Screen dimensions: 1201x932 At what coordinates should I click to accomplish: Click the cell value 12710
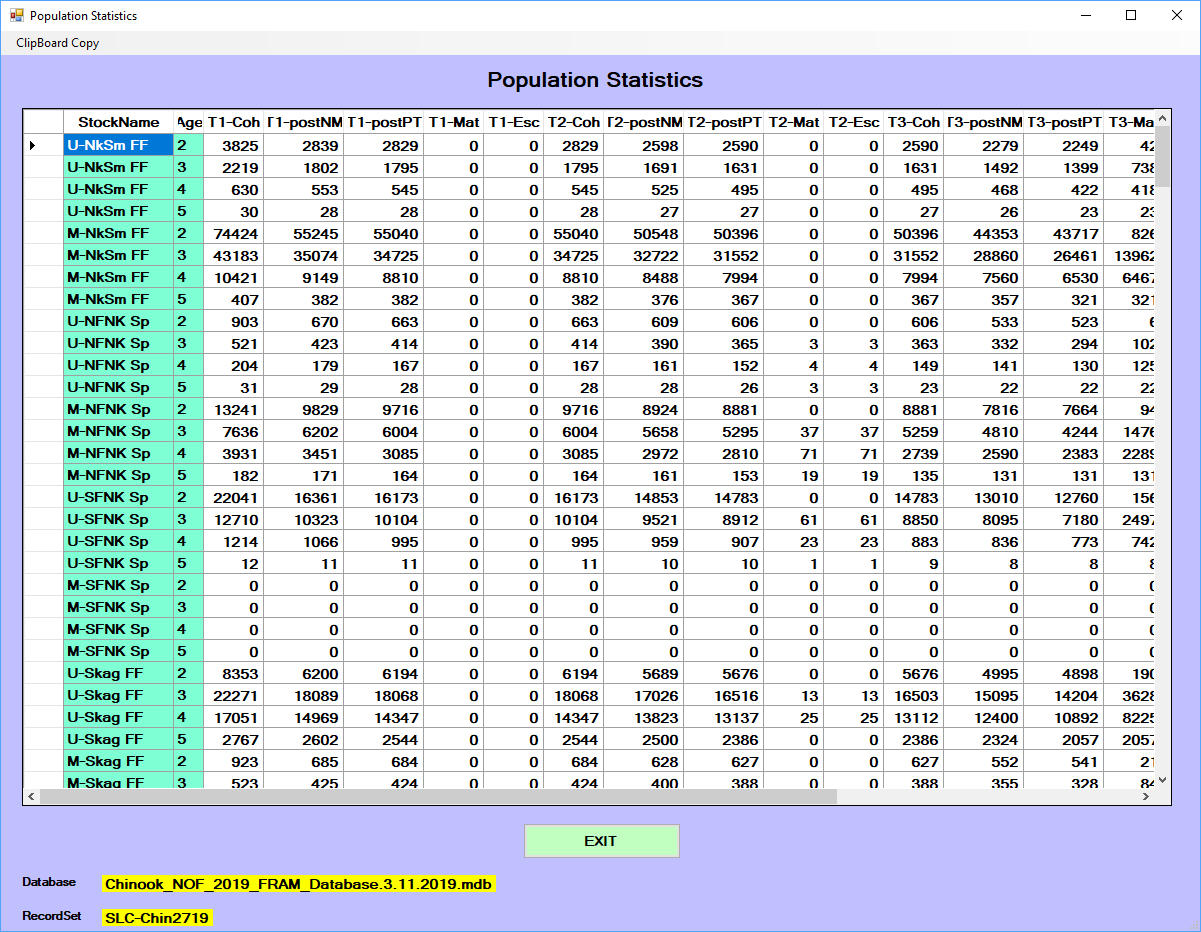click(233, 519)
